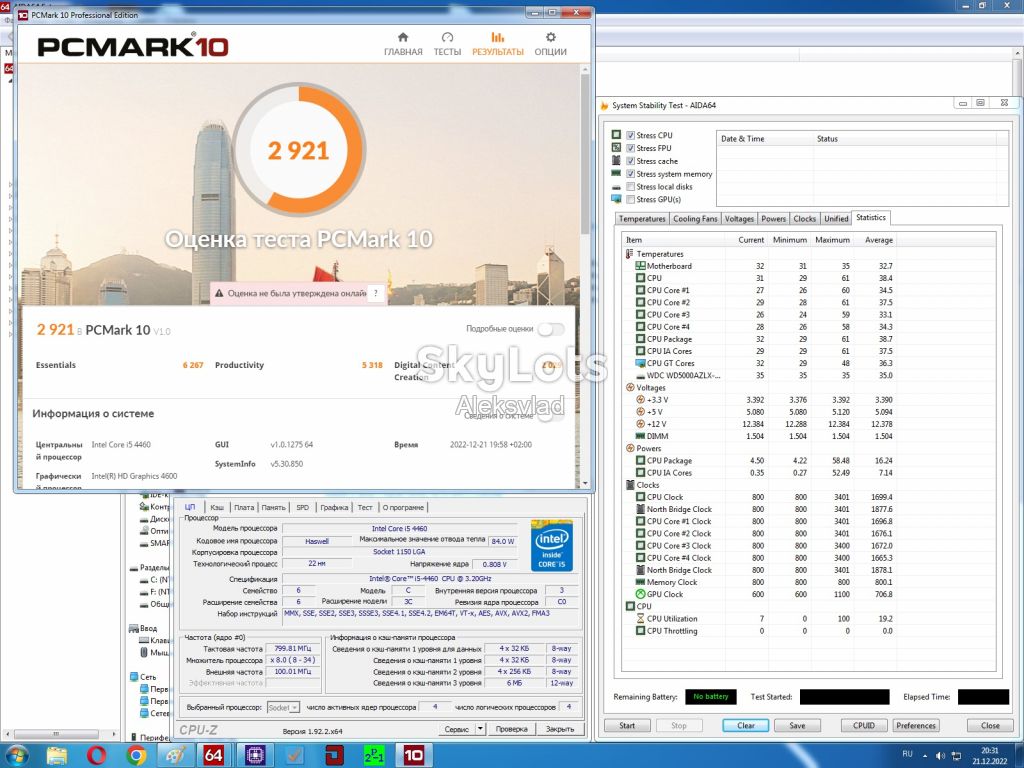Open the volume speaker icon in system tray
The height and width of the screenshot is (768, 1024).
tap(940, 756)
